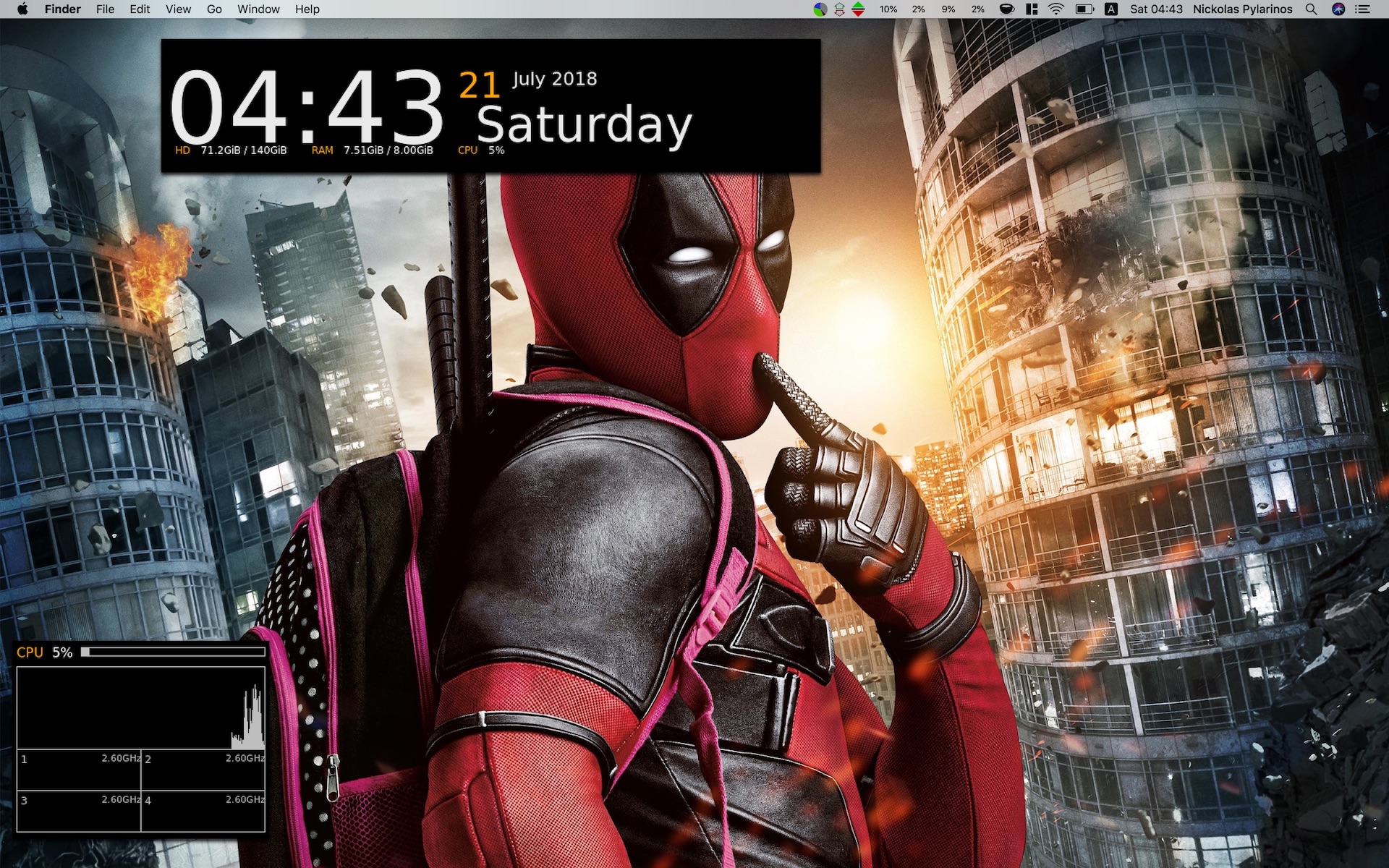Open the window tiling layout icon
Viewport: 1389px width, 868px height.
[1032, 9]
